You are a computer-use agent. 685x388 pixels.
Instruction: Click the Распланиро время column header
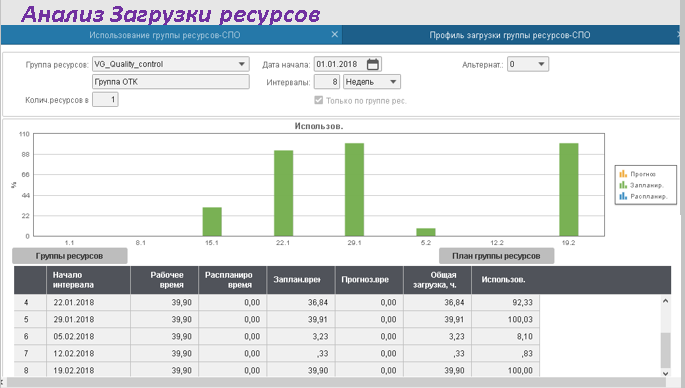point(232,280)
